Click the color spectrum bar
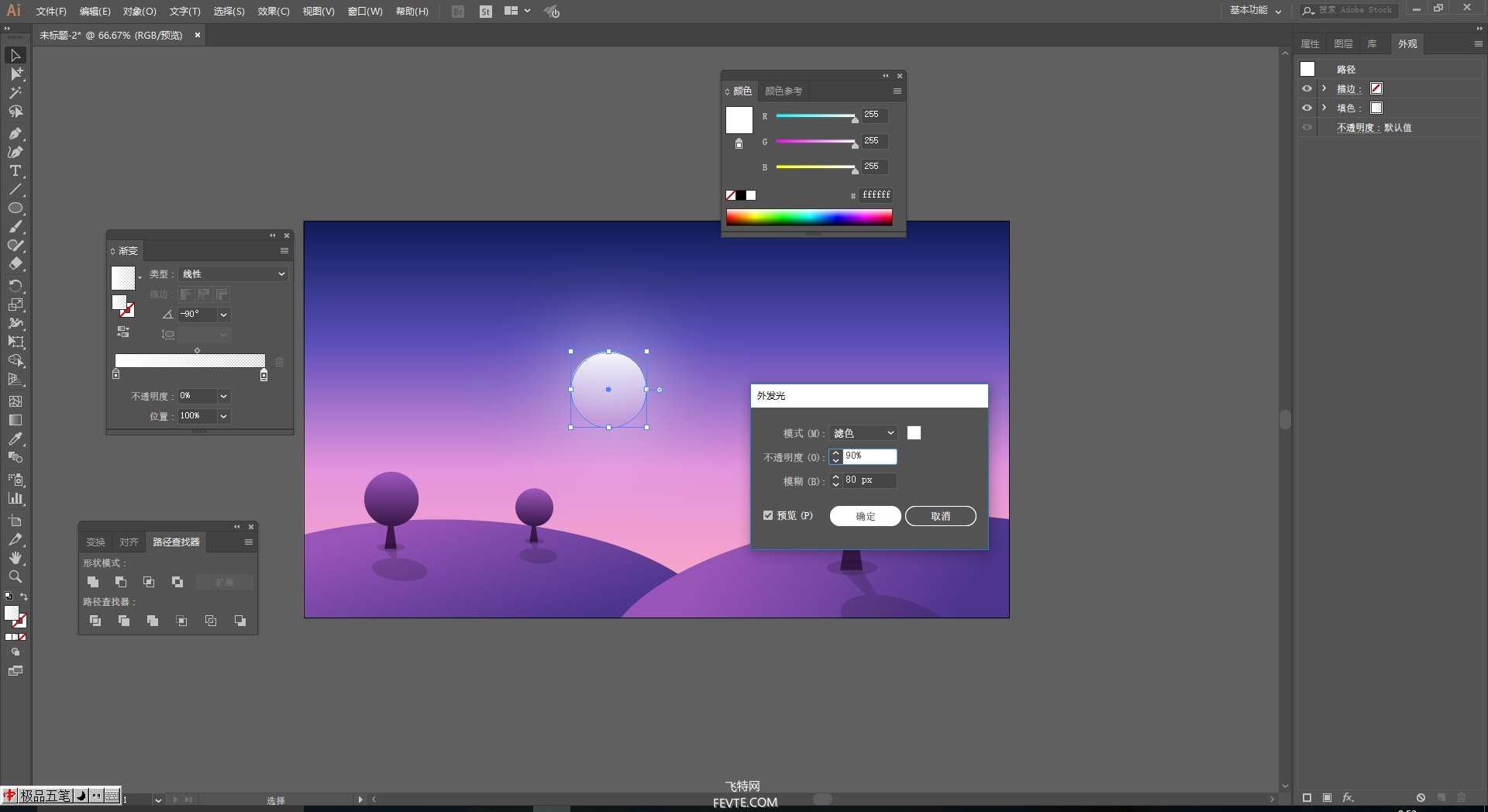1488x812 pixels. (x=809, y=217)
